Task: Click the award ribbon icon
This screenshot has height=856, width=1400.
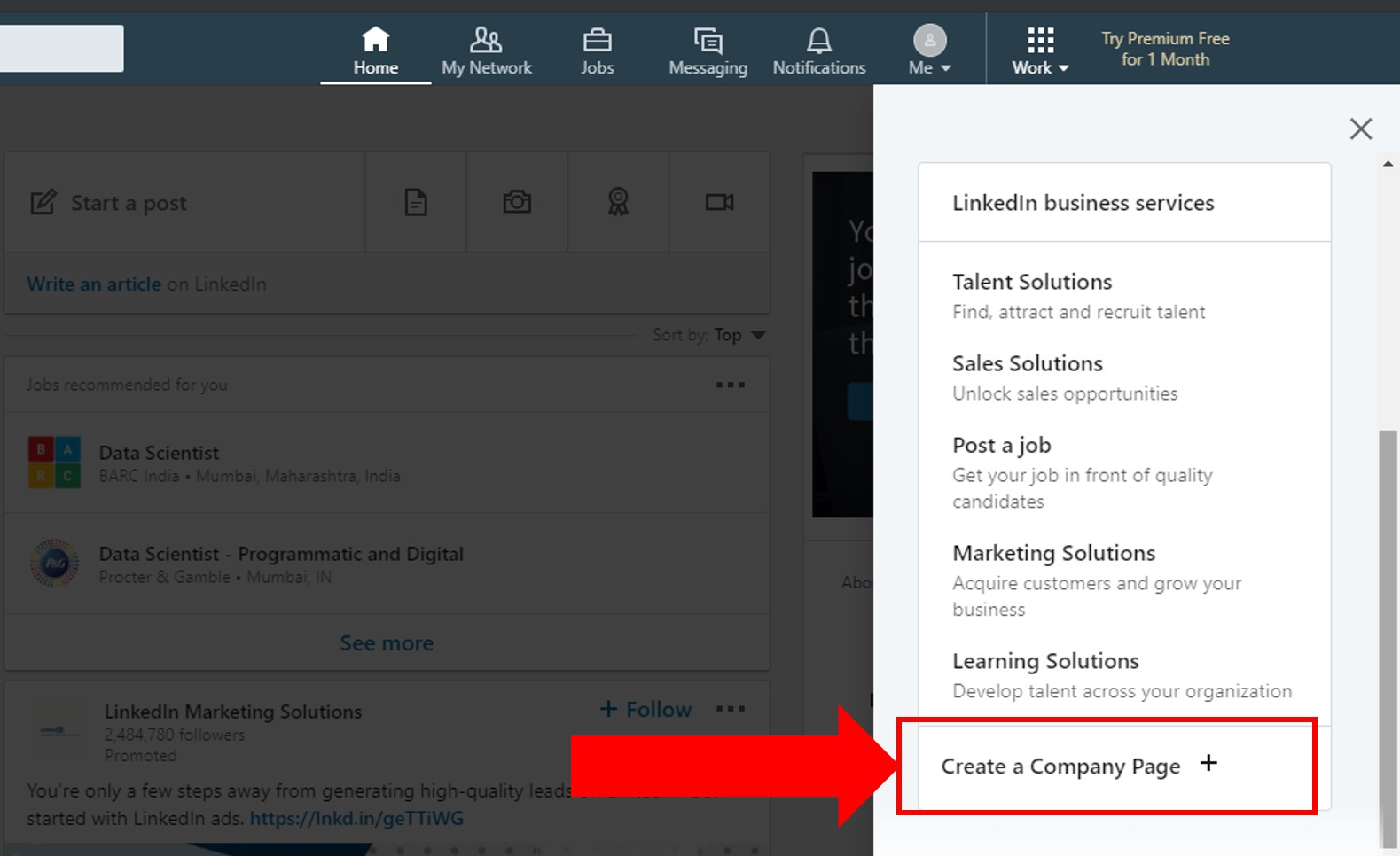Action: click(x=618, y=202)
